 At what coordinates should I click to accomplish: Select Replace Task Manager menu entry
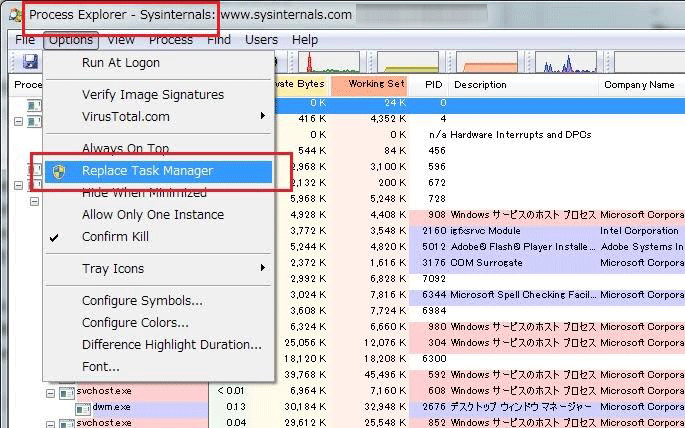coord(158,171)
